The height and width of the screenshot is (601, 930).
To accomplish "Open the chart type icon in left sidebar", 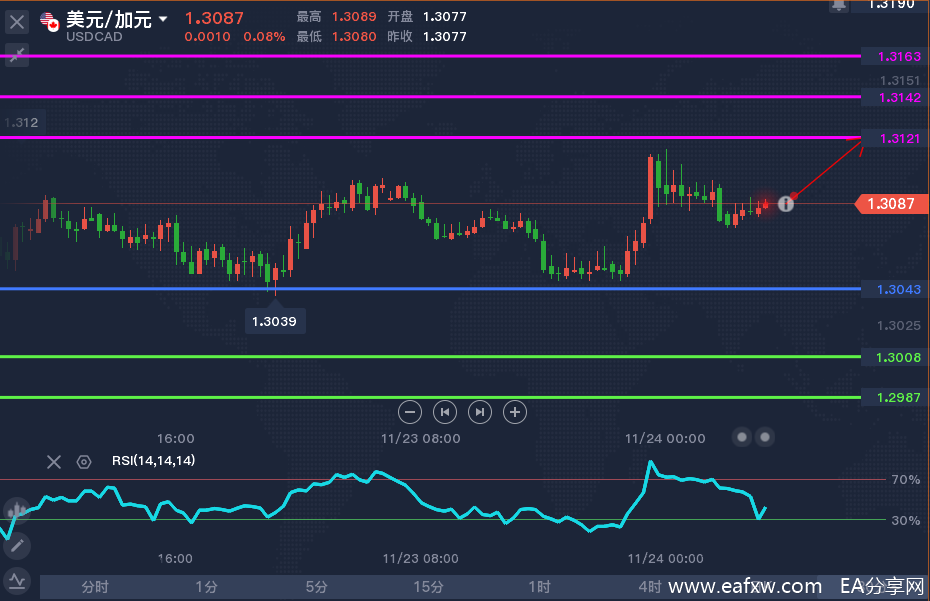I will point(16,511).
